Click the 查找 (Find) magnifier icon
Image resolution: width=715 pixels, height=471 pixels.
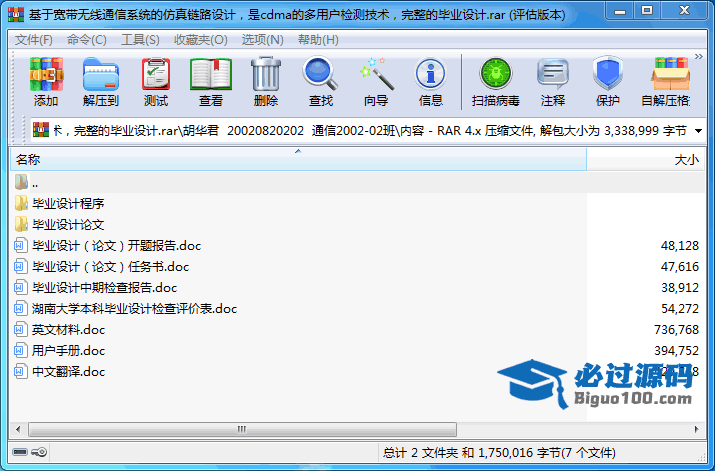pyautogui.click(x=320, y=81)
